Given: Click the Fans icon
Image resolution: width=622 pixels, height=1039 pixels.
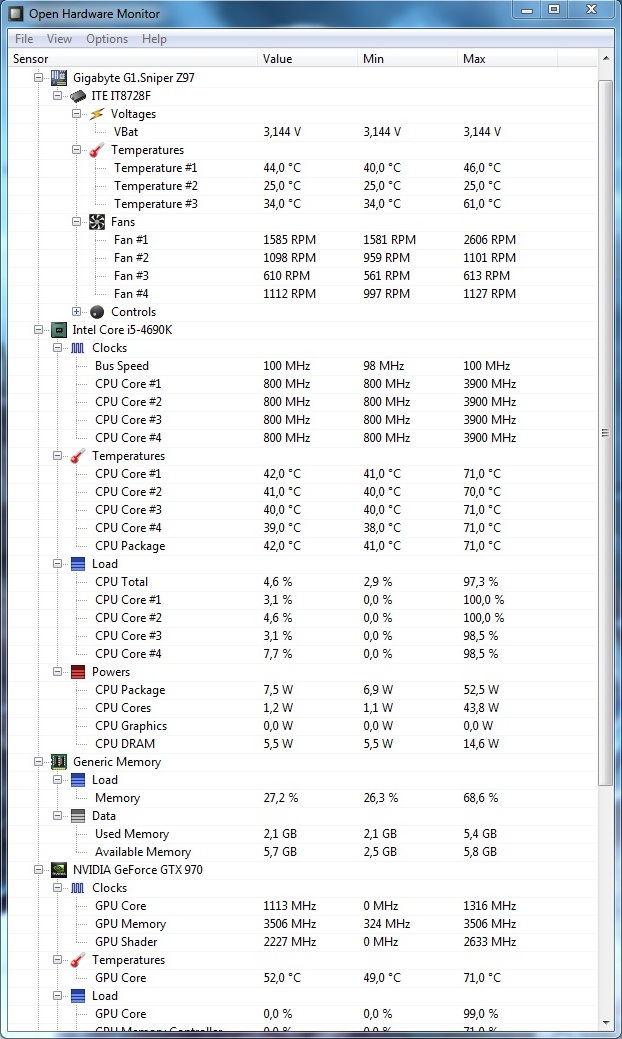Looking at the screenshot, I should tap(97, 222).
